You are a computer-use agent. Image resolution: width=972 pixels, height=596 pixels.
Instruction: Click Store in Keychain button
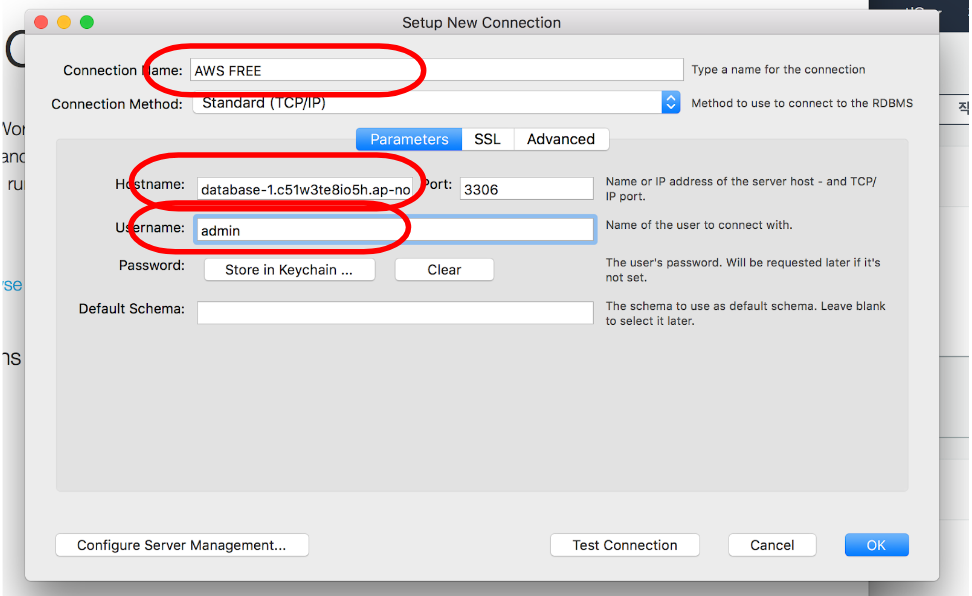point(289,270)
